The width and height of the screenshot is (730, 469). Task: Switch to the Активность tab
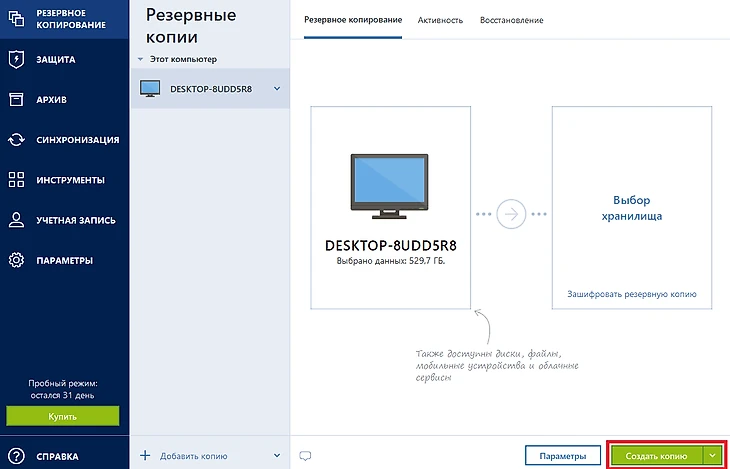pos(440,20)
